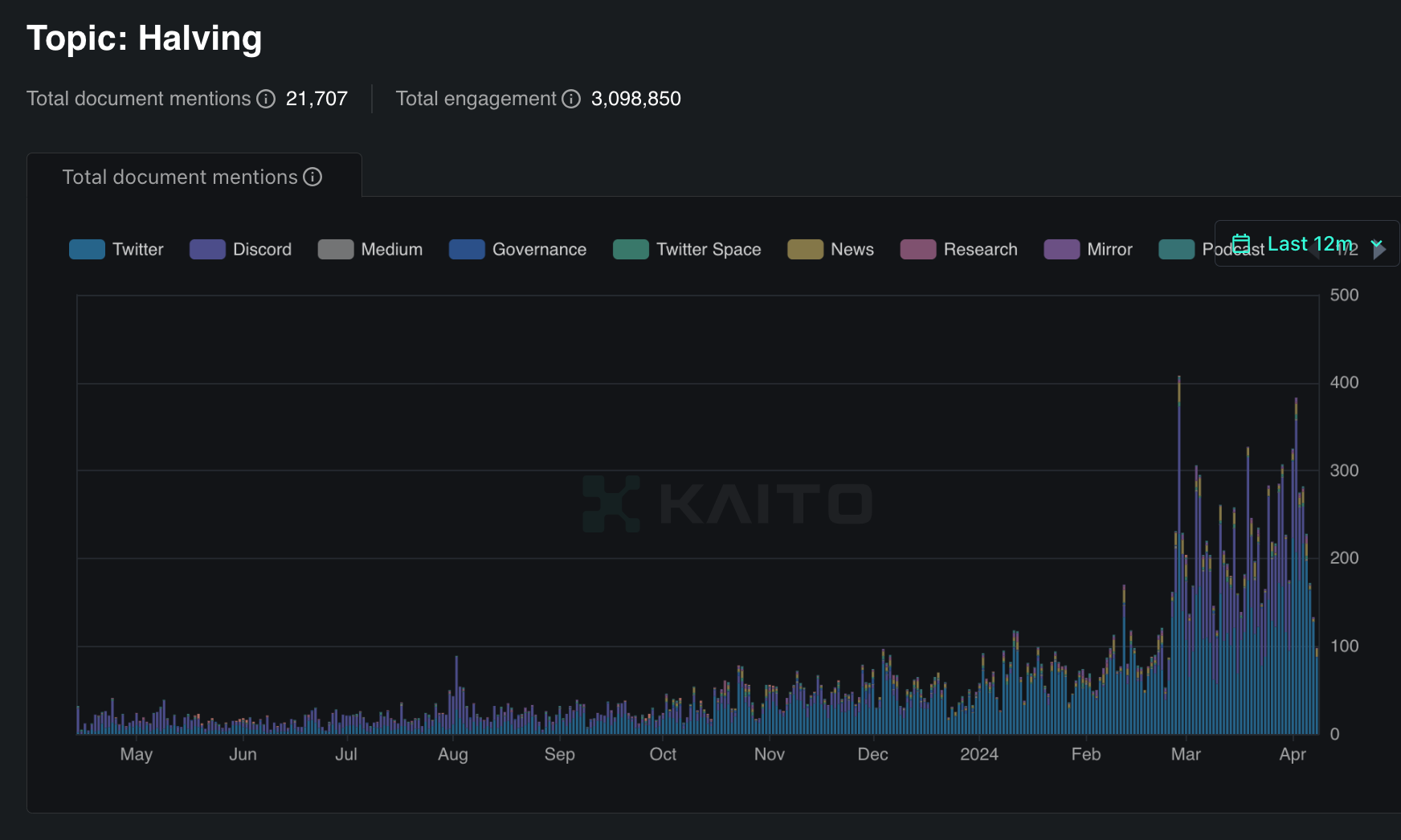
Task: Click the Aug label on x-axis
Action: (x=453, y=754)
